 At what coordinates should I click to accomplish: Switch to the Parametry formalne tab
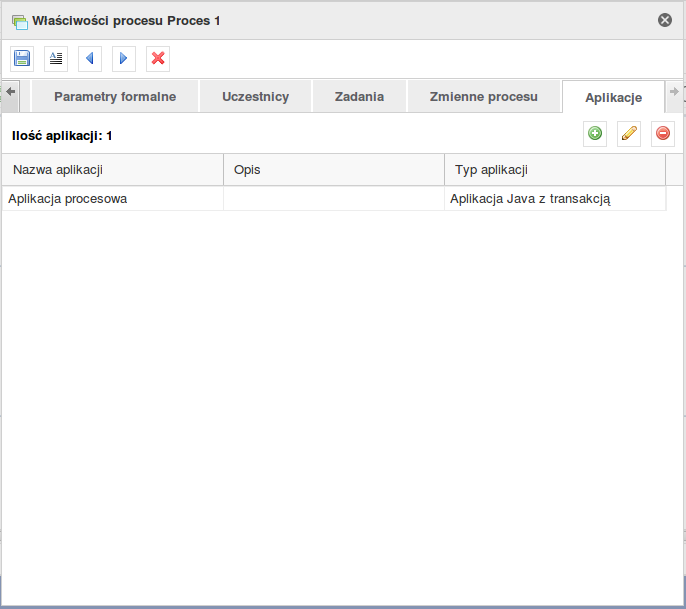tap(115, 97)
